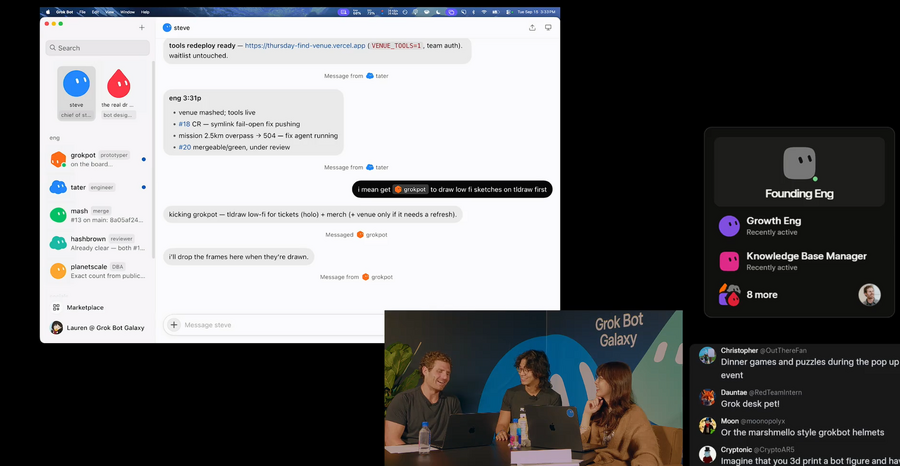The width and height of the screenshot is (900, 466).
Task: Open the File menu
Action: pos(83,11)
